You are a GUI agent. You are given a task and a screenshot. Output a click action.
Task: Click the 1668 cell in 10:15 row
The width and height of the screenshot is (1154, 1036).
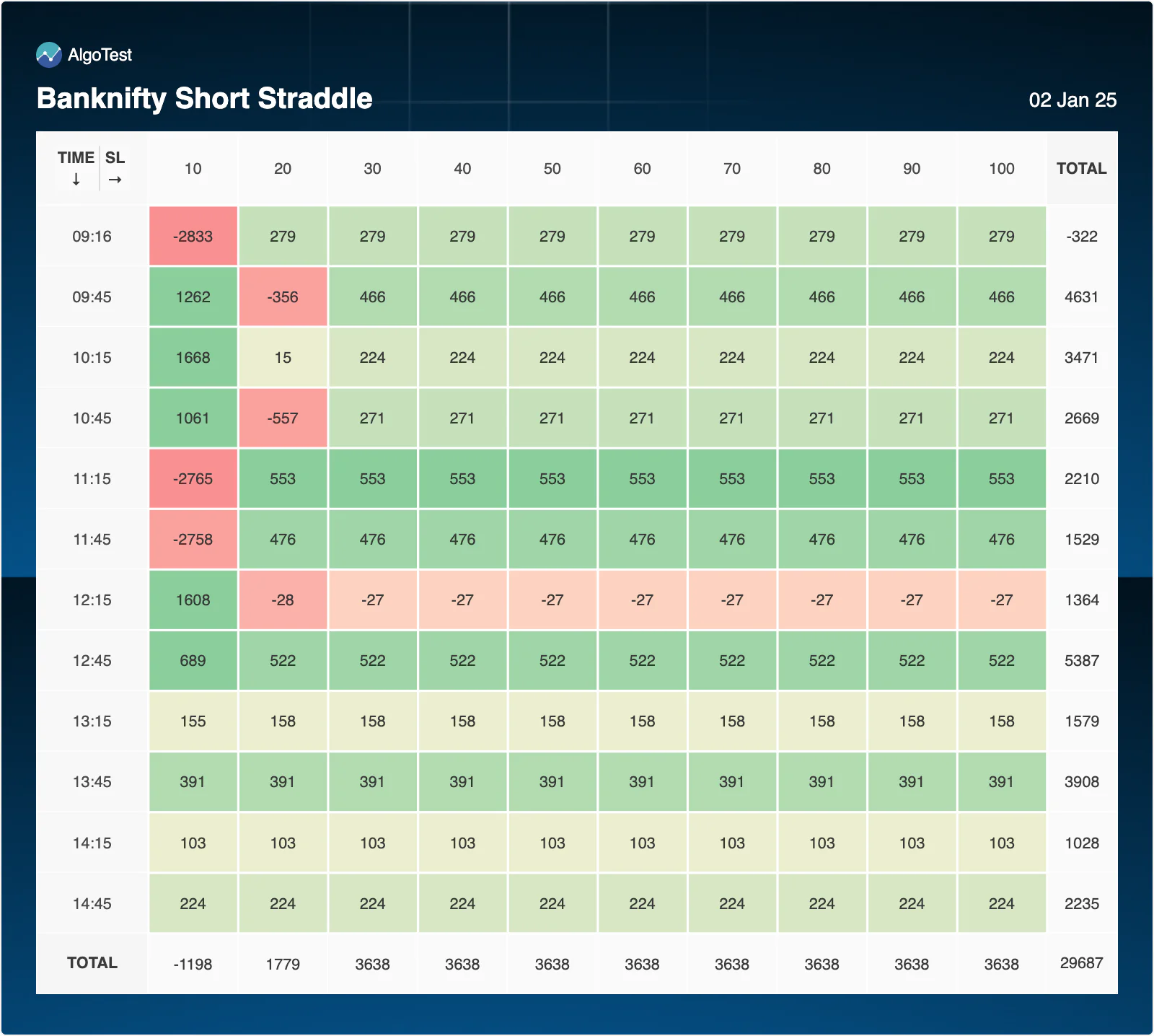(x=193, y=357)
